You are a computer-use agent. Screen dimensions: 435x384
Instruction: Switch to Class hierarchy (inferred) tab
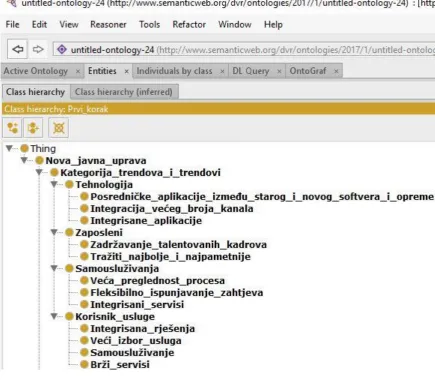click(124, 92)
